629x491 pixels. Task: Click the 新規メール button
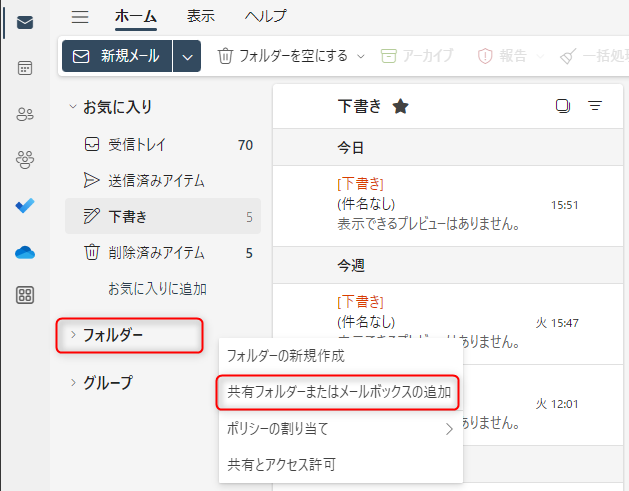117,57
